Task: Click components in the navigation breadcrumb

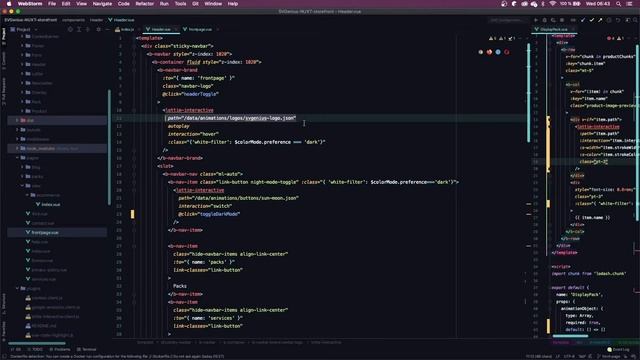Action: 73,20
